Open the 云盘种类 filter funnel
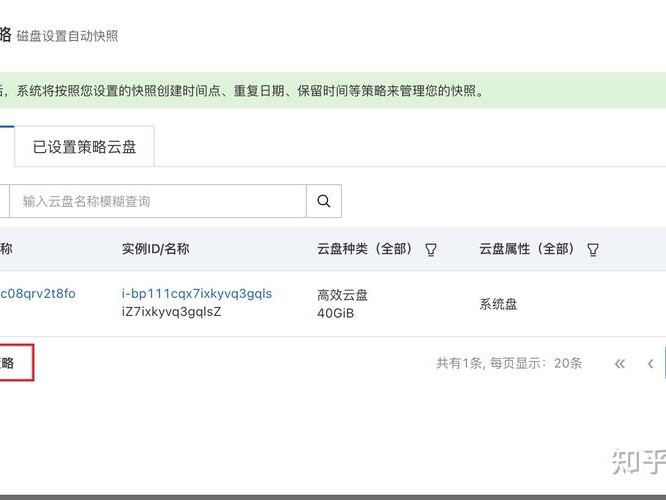The width and height of the screenshot is (666, 500). [431, 249]
